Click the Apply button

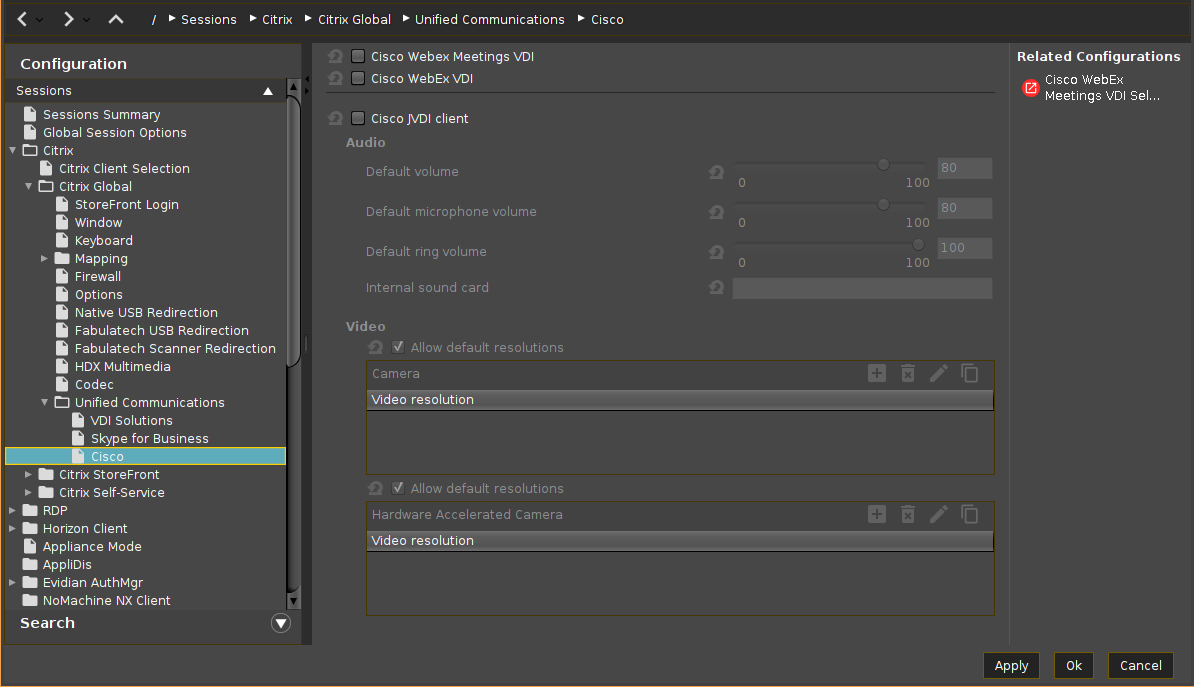[1011, 666]
